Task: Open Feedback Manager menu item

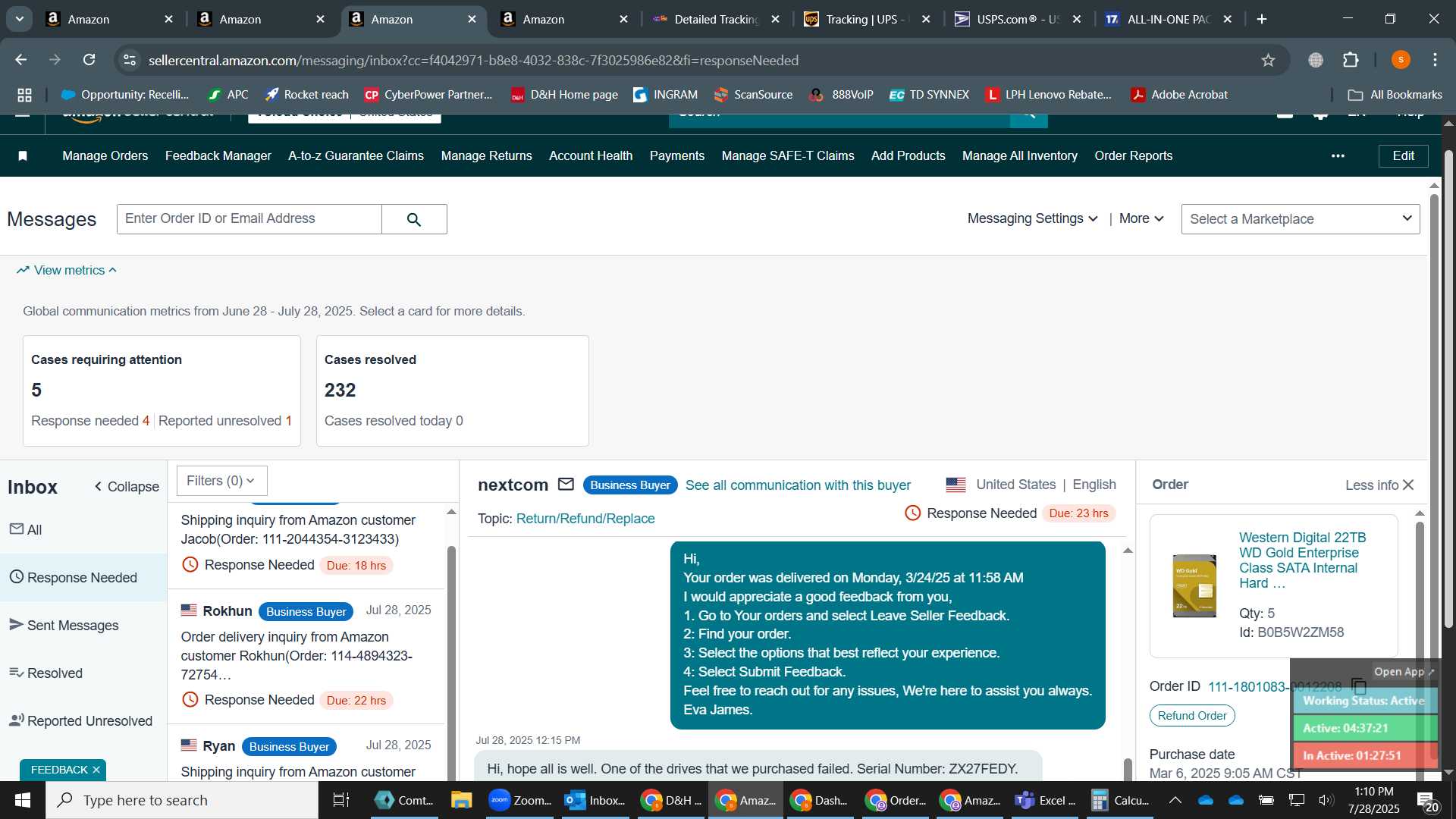Action: click(218, 155)
